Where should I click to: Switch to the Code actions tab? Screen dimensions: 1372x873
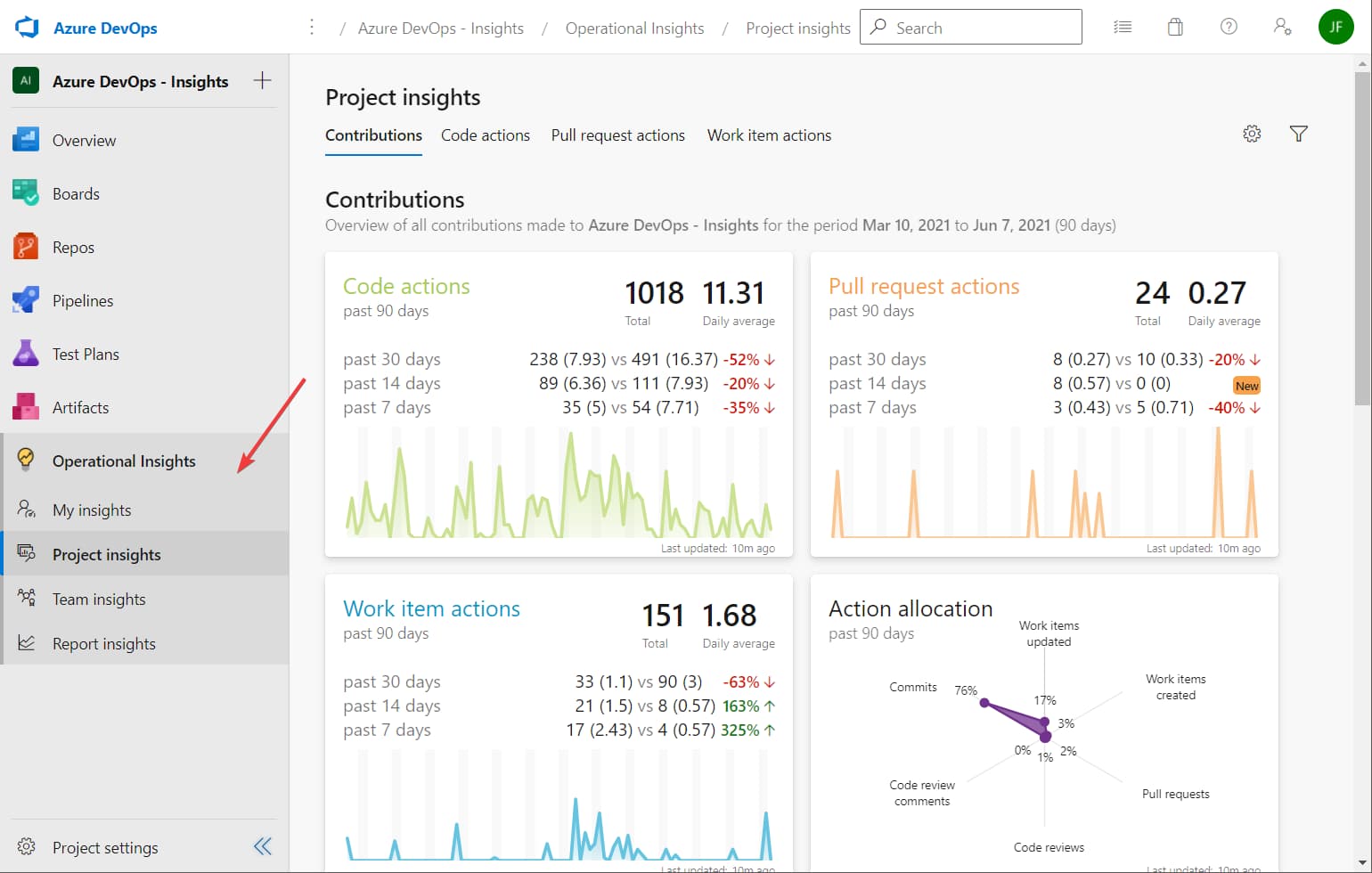pos(486,135)
